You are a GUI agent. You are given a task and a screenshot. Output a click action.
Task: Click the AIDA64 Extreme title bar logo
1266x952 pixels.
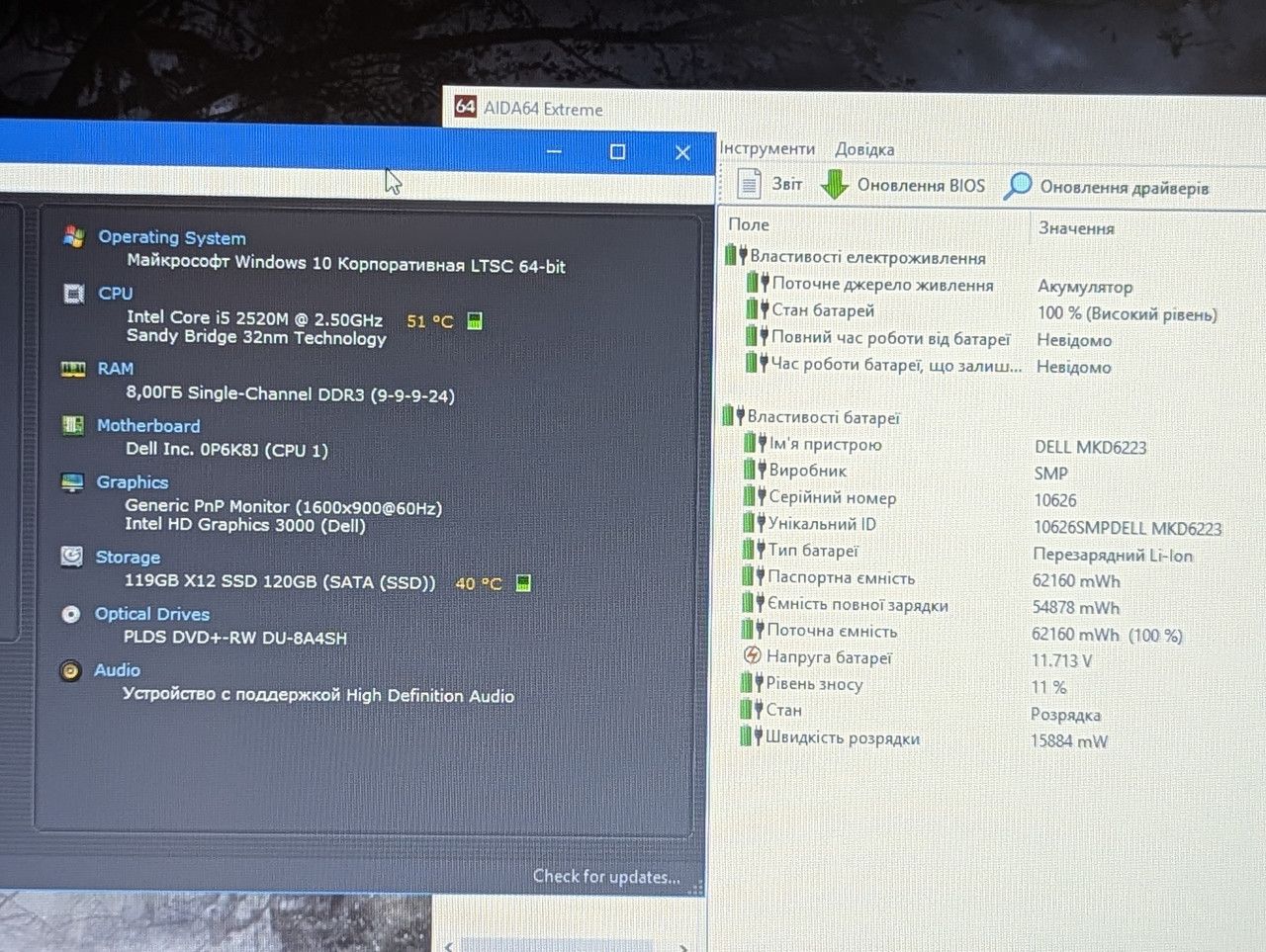[x=465, y=106]
